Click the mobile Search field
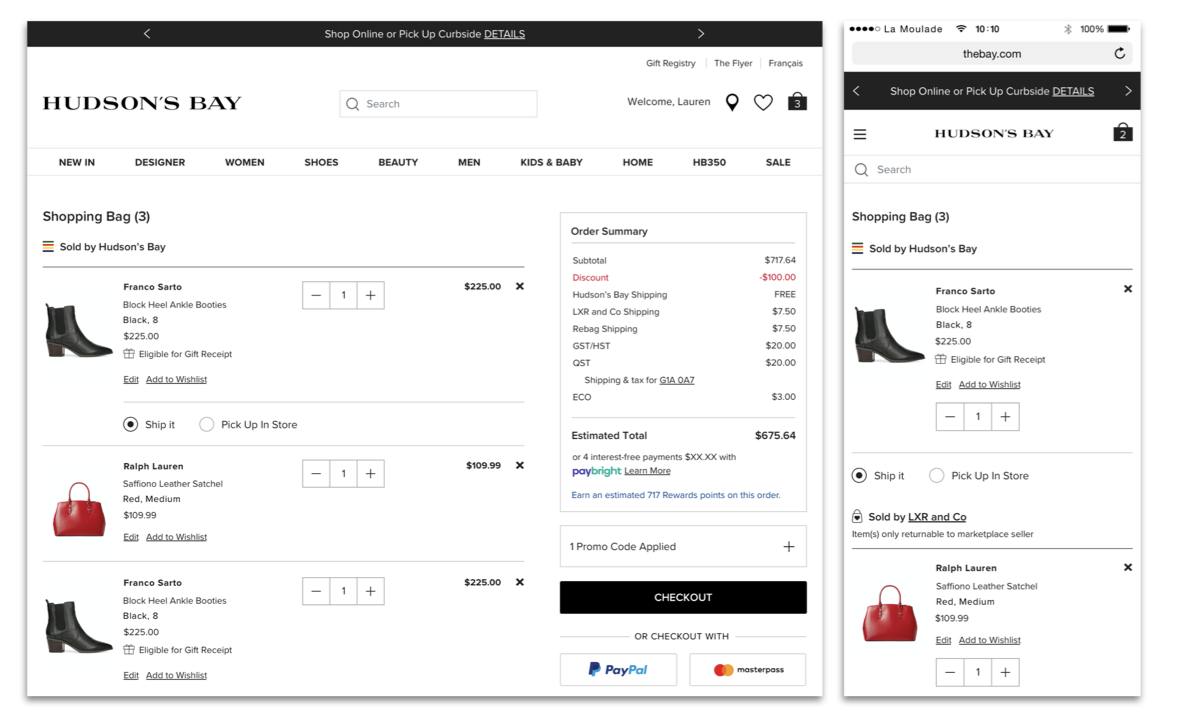The height and width of the screenshot is (722, 1178). 992,170
